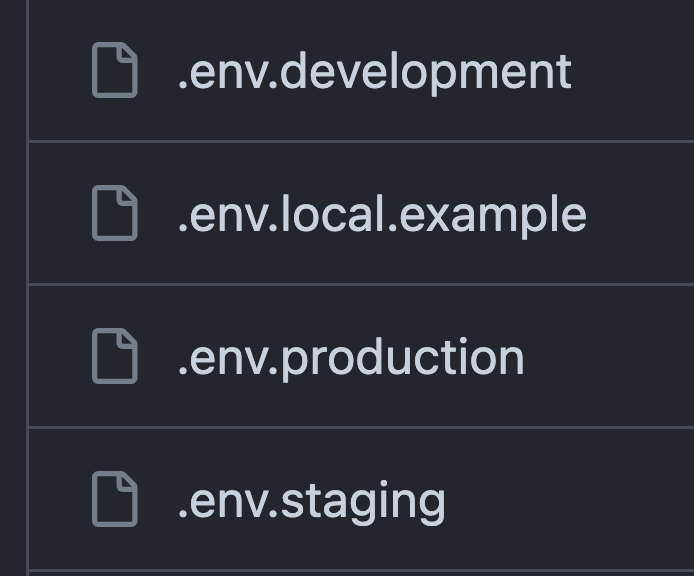The image size is (694, 576).
Task: Select the .env.local.example row's empty area
Action: point(641,213)
